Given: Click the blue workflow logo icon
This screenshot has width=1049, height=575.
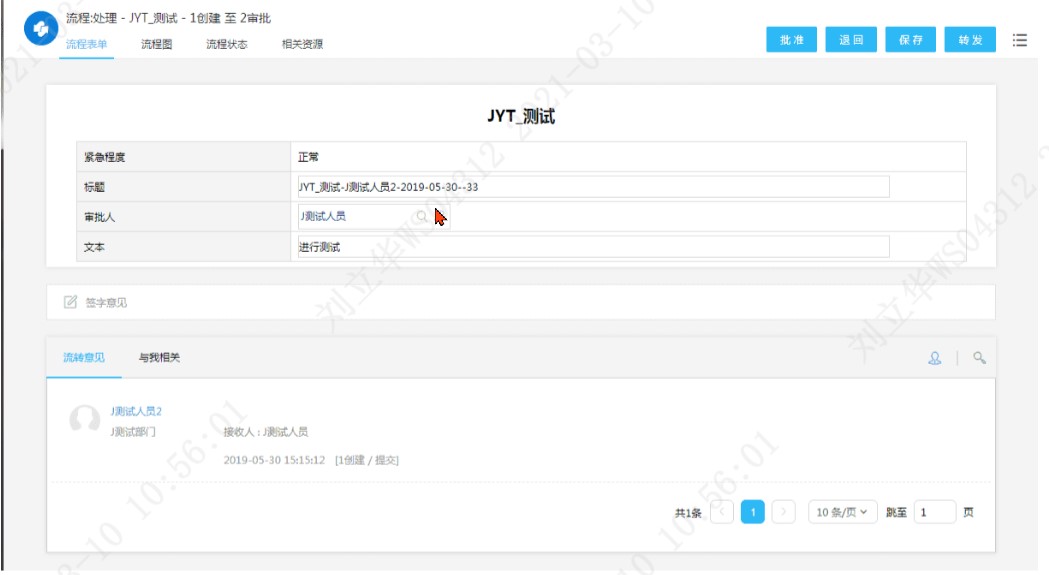Looking at the screenshot, I should 41,29.
